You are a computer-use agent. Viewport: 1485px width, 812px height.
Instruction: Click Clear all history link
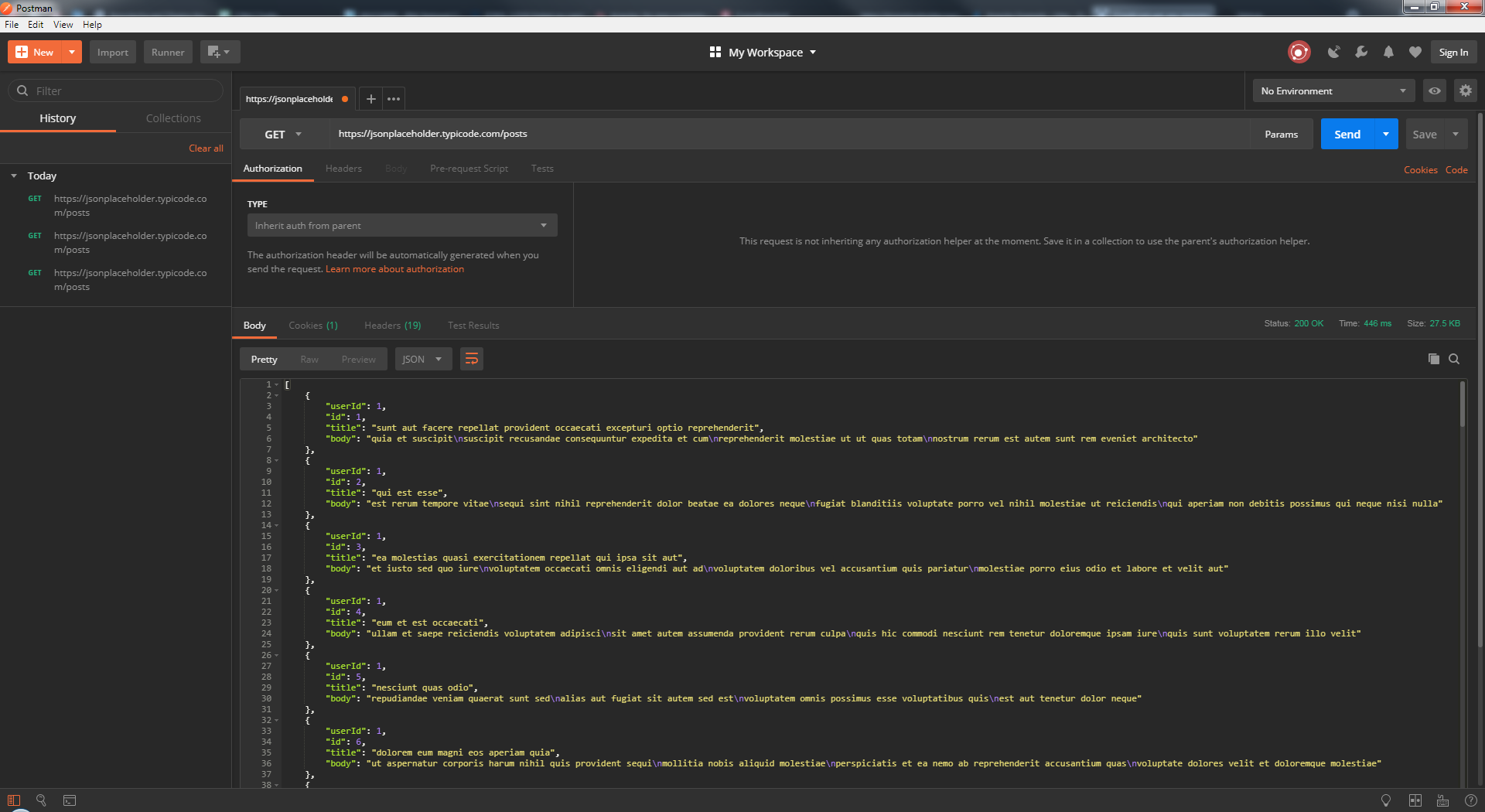pyautogui.click(x=206, y=148)
